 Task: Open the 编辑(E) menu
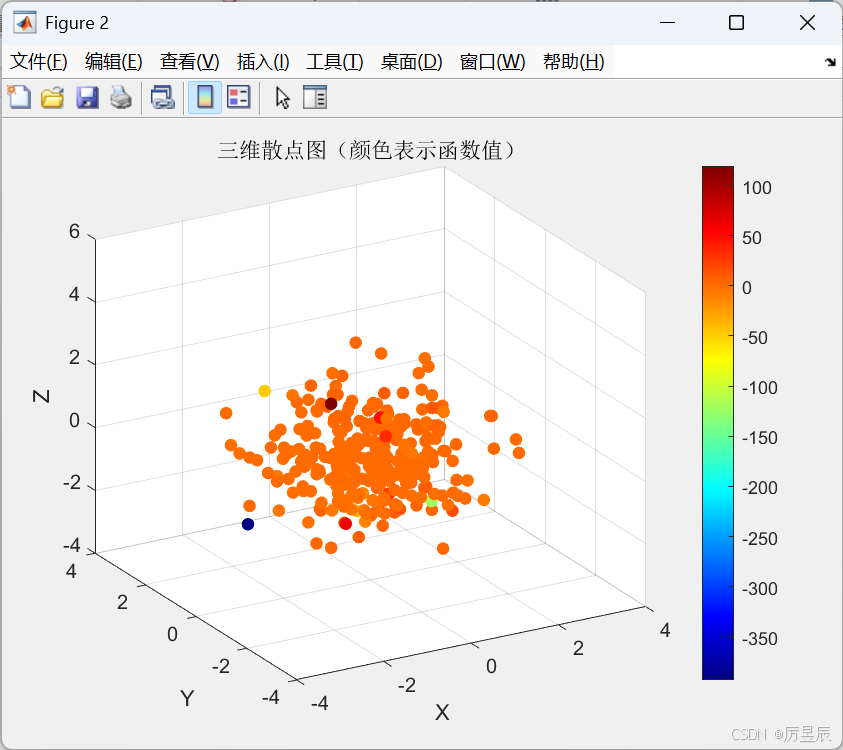[113, 61]
